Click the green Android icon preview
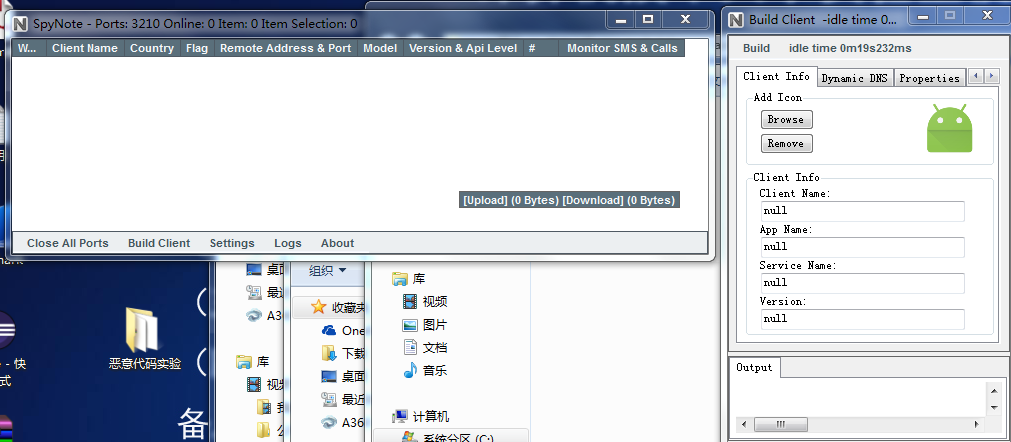Screen dimensions: 1011x442 coord(949,128)
